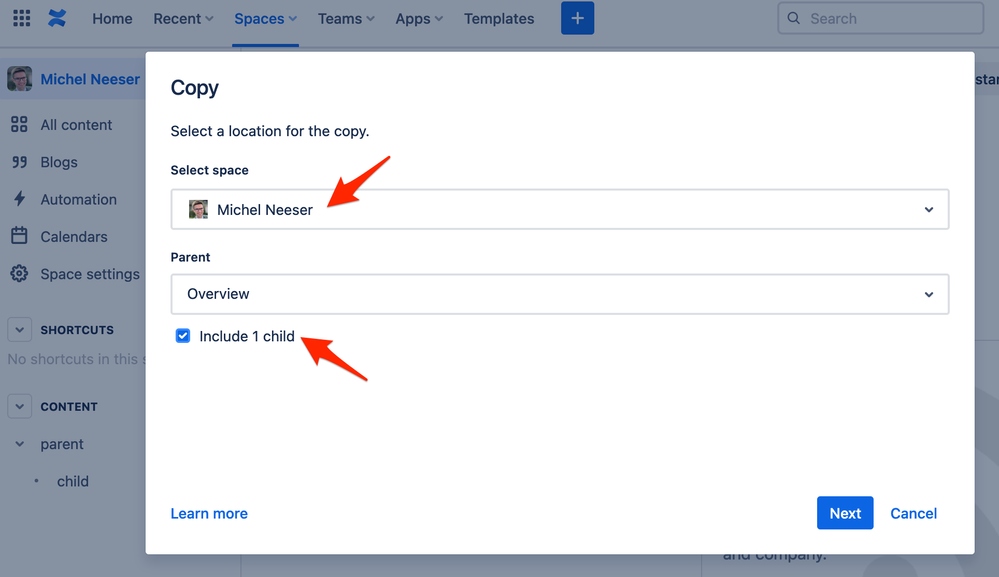The height and width of the screenshot is (577, 999).
Task: Open the Apps menu
Action: [x=419, y=18]
